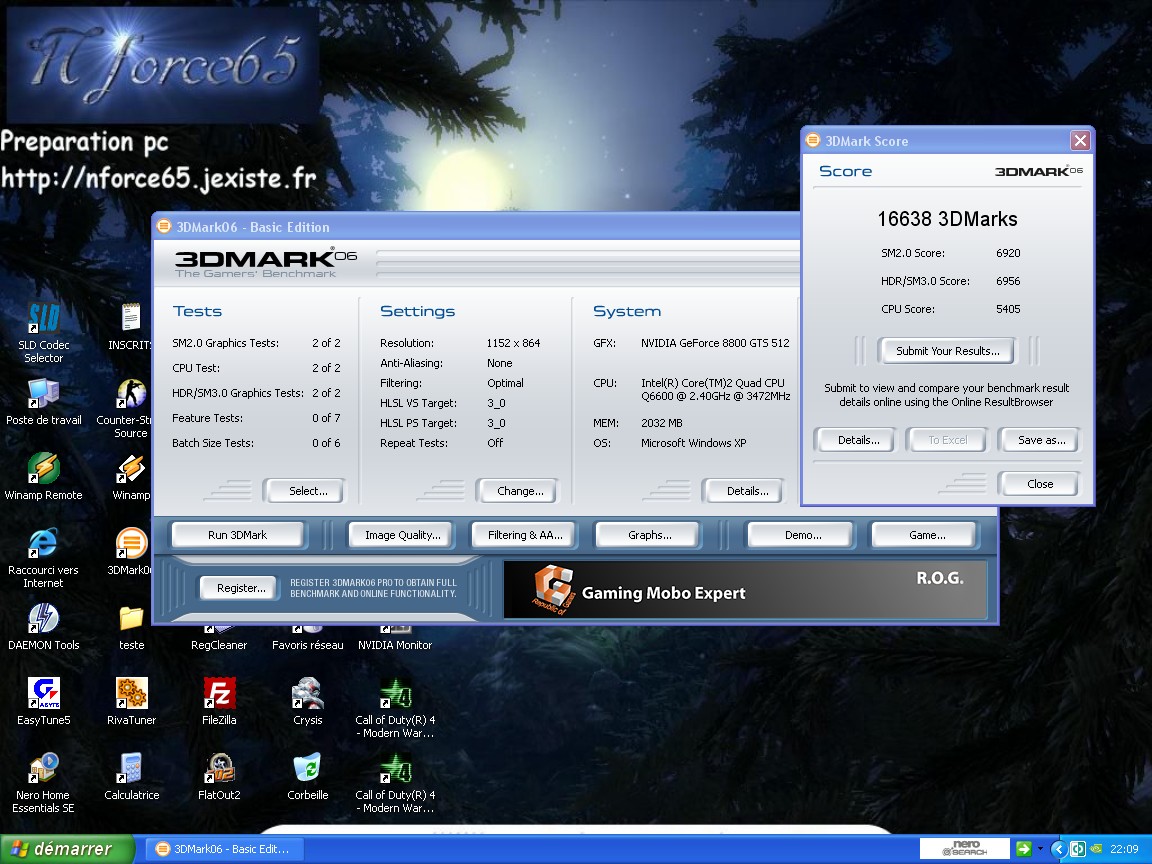
Task: Launch EasyTune5 shortcut
Action: pyautogui.click(x=43, y=694)
